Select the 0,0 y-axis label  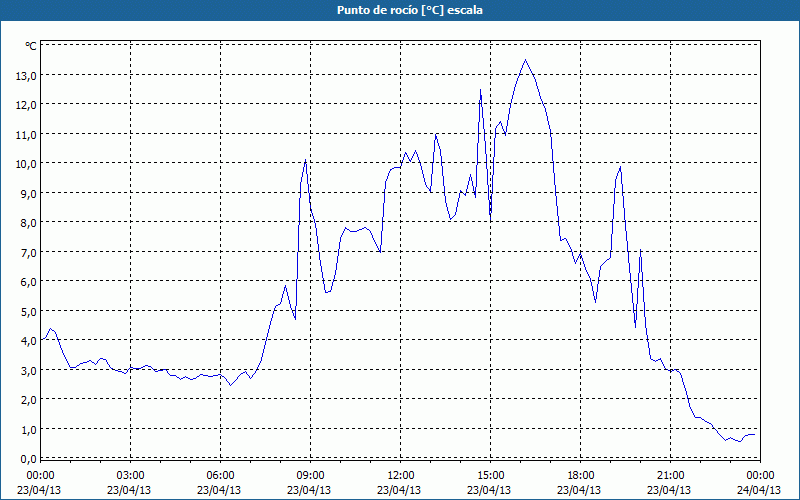[28, 459]
